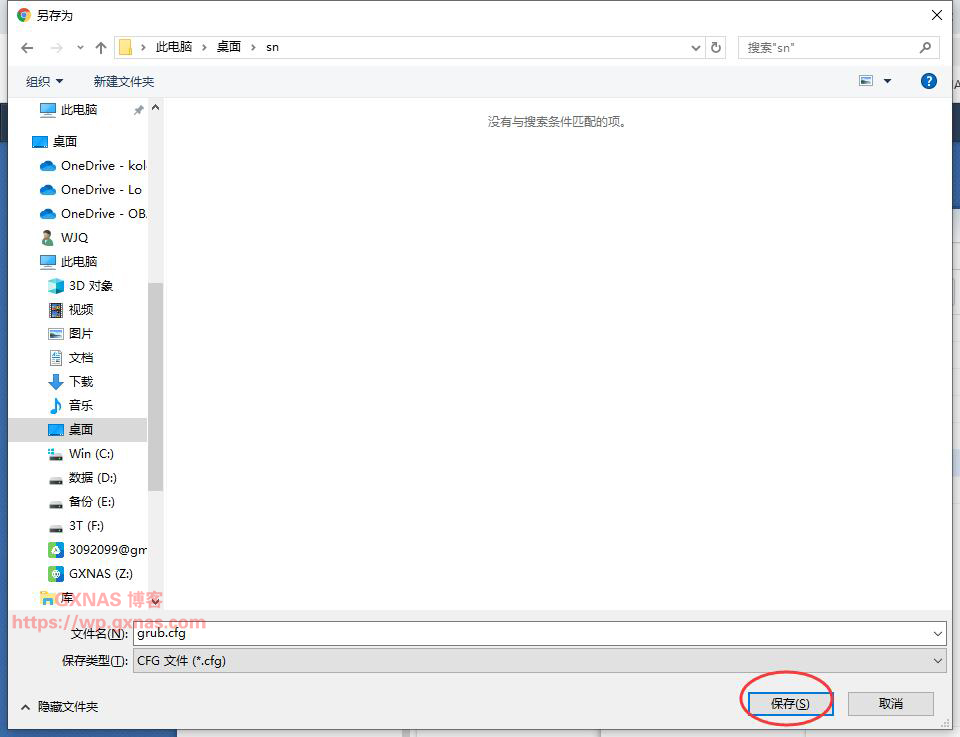The width and height of the screenshot is (960, 737).
Task: Open the 下载 downloads folder
Action: [x=80, y=381]
